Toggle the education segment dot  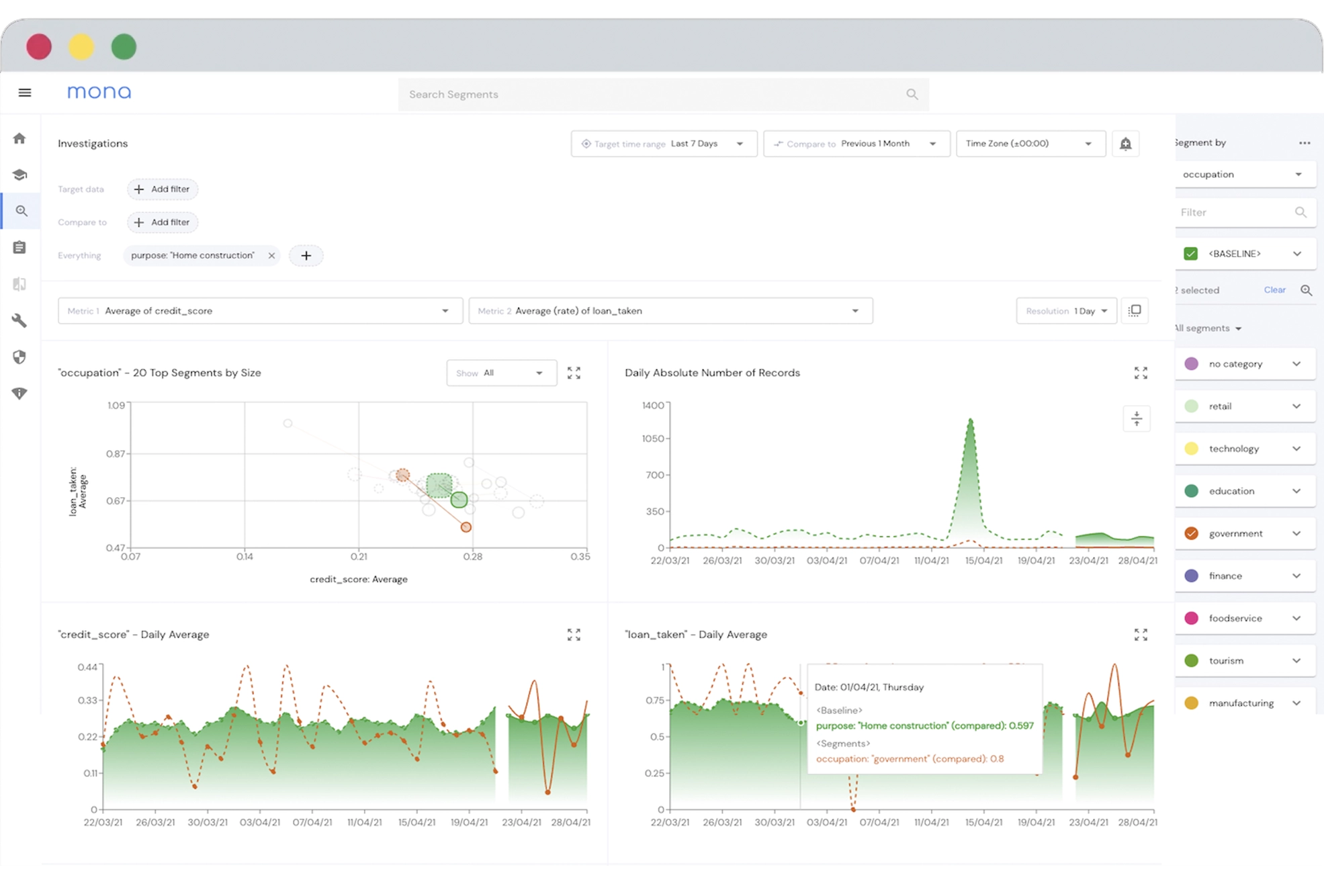pos(1192,491)
